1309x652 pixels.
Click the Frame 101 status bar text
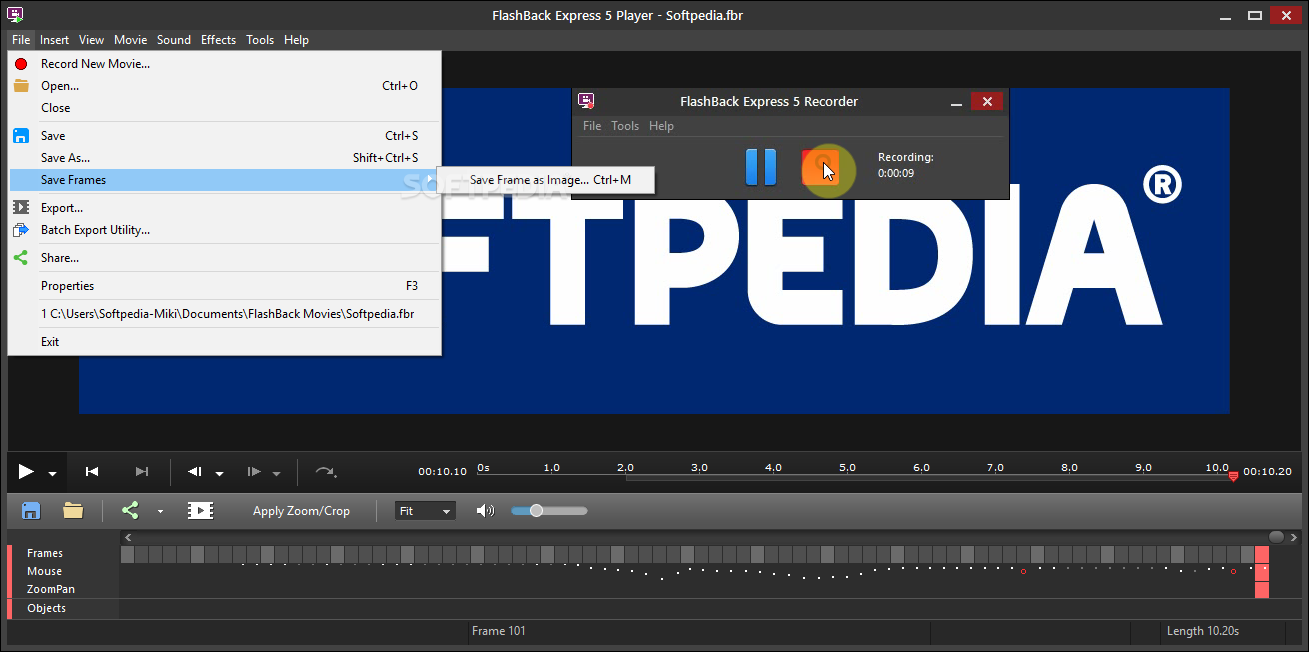click(499, 631)
